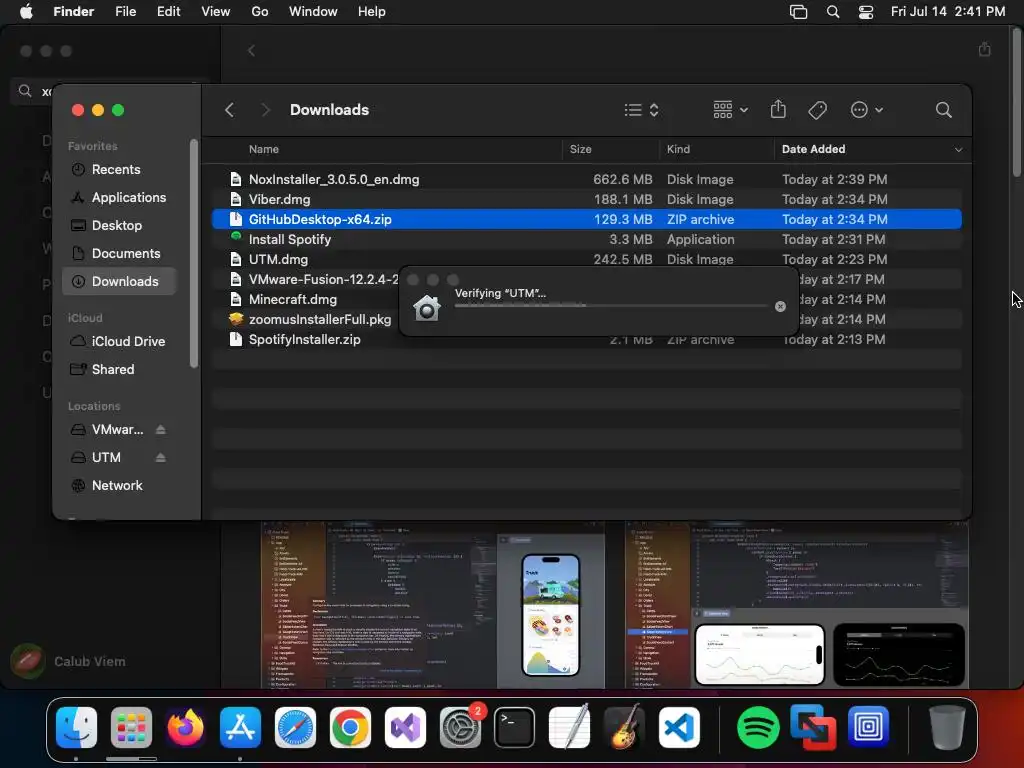Open the Finder menu
Screen dimensions: 1024x768
tap(73, 12)
